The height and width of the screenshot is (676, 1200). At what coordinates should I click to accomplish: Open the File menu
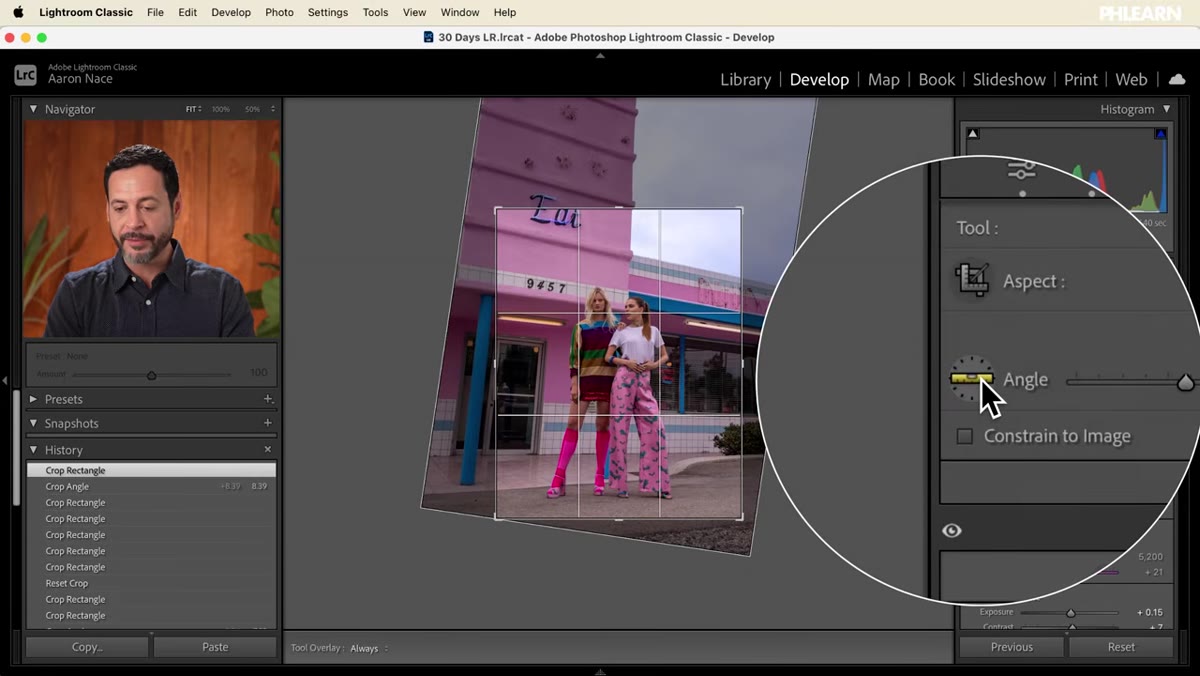(155, 12)
